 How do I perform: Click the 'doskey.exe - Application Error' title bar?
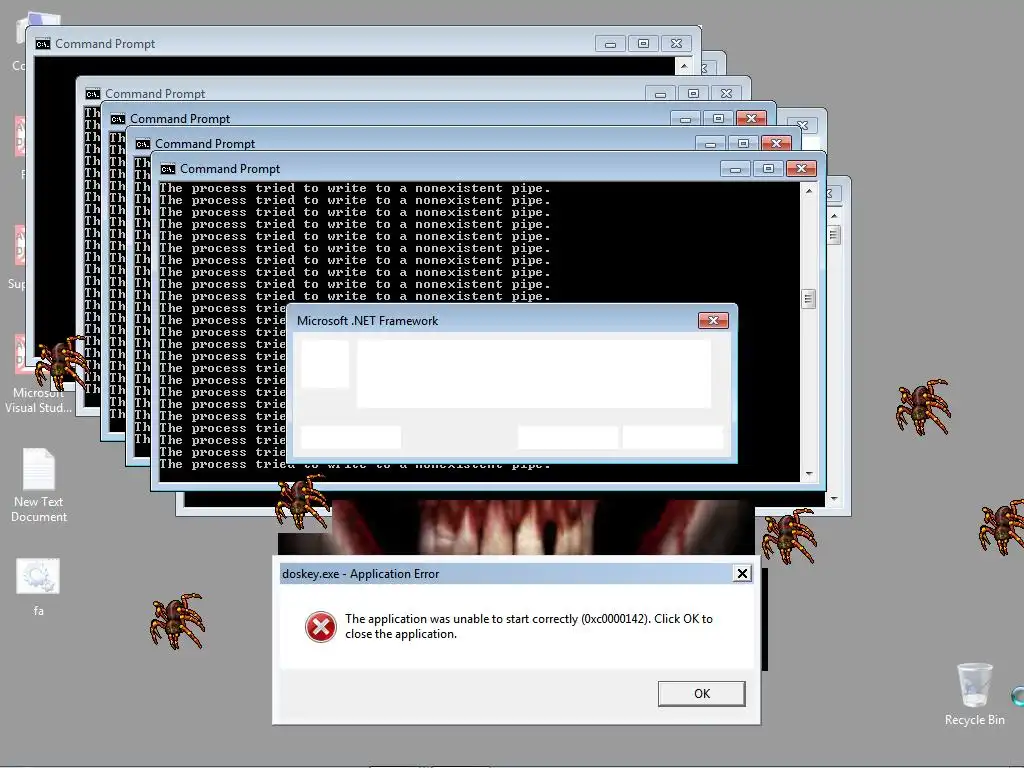pyautogui.click(x=516, y=574)
